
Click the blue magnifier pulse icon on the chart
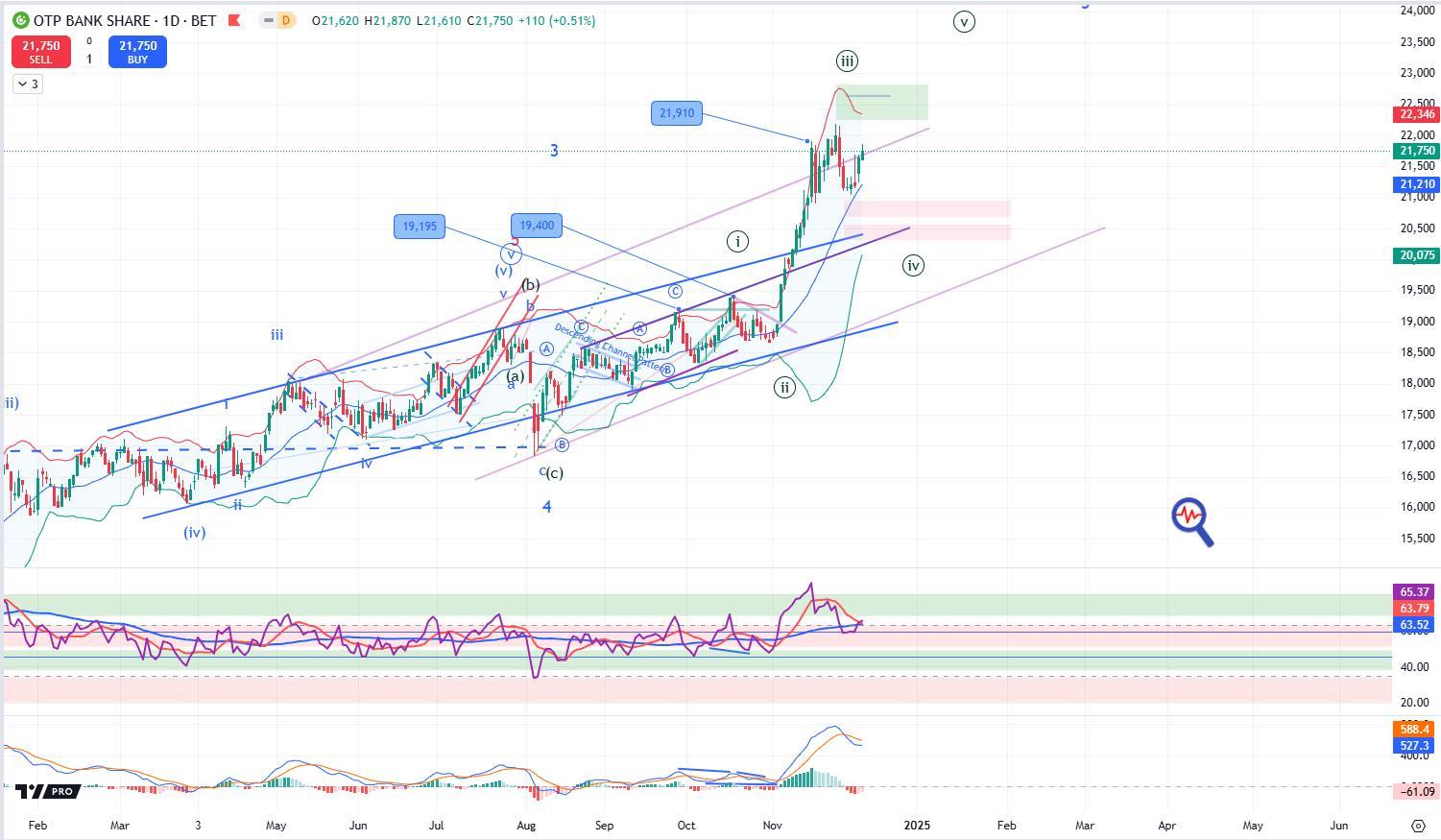click(1192, 522)
